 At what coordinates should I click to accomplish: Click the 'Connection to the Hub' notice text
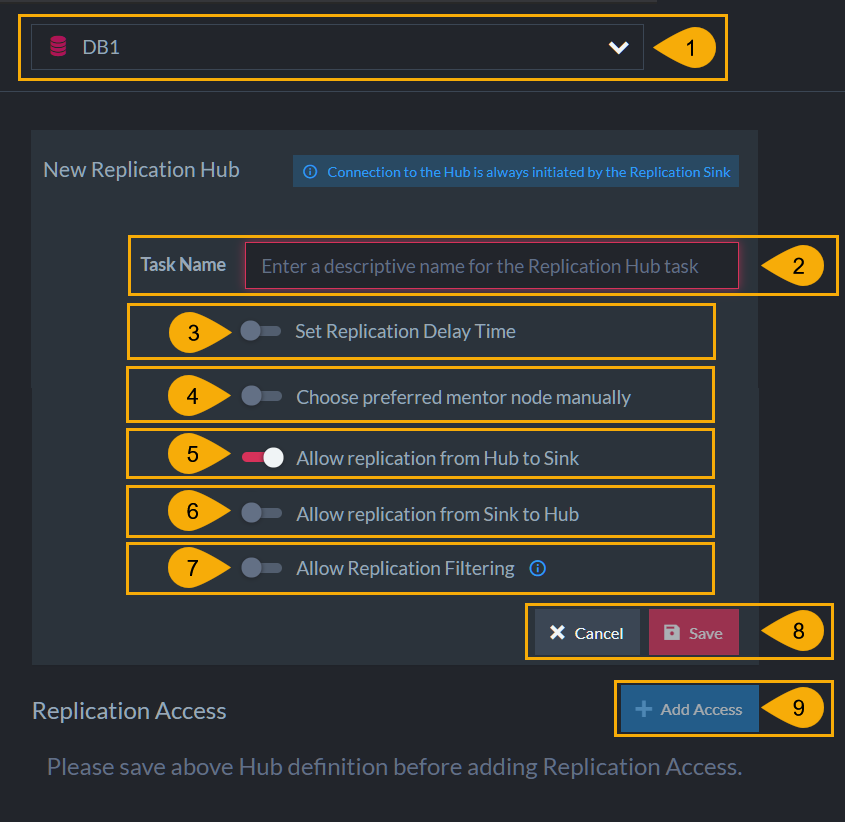coord(529,172)
